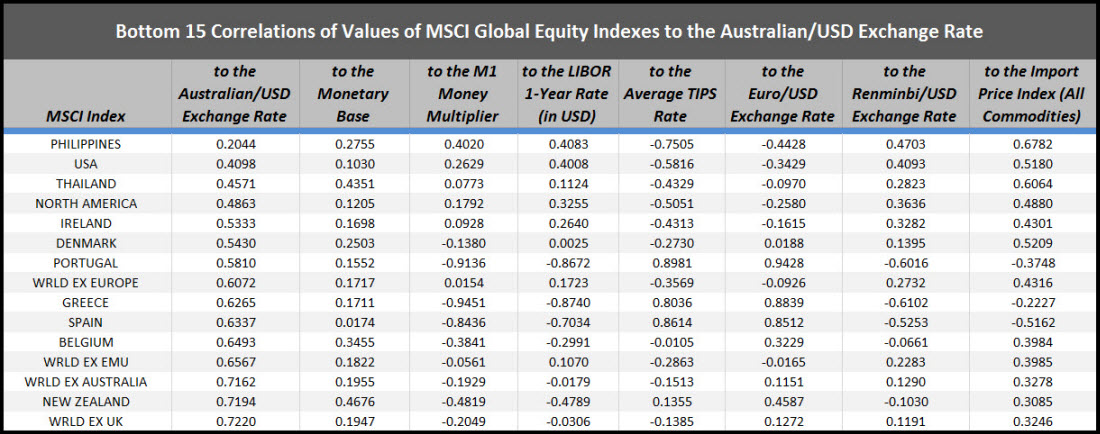The image size is (1100, 434).
Task: Click the DENMARK row label
Action: coord(86,243)
